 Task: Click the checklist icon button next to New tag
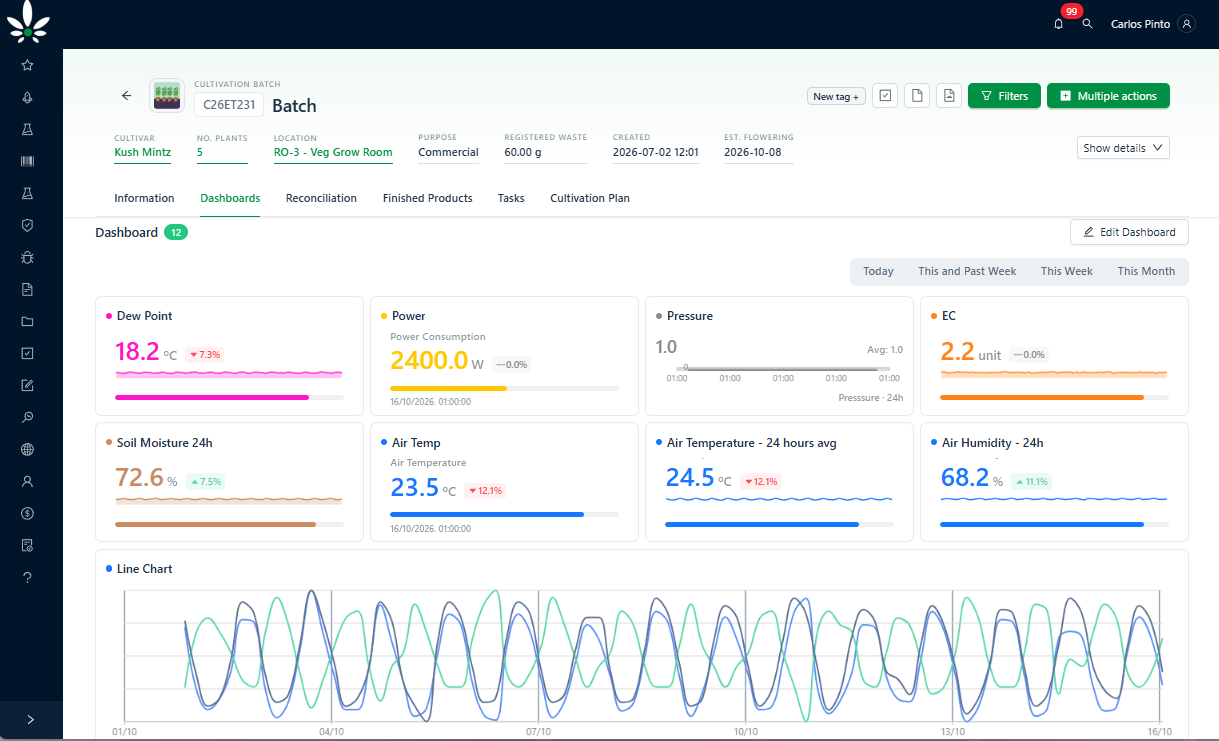tap(885, 96)
